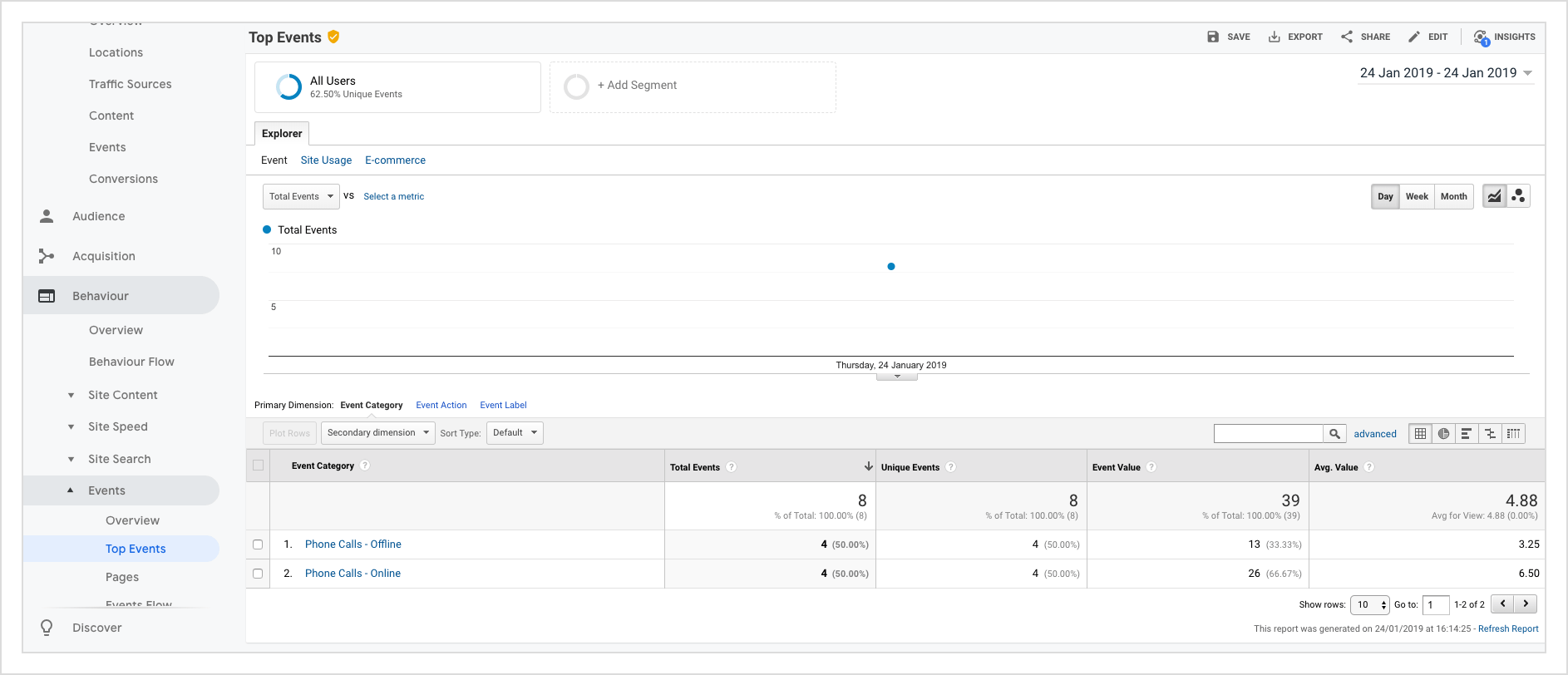Click the Go to page number field
Image resolution: width=1568 pixels, height=675 pixels.
click(1436, 604)
